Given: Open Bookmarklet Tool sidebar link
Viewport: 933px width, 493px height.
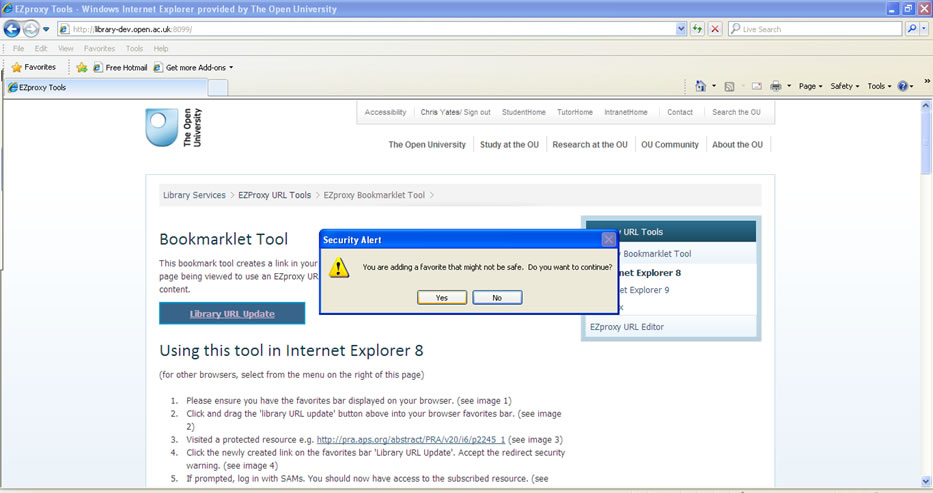Looking at the screenshot, I should [x=657, y=253].
